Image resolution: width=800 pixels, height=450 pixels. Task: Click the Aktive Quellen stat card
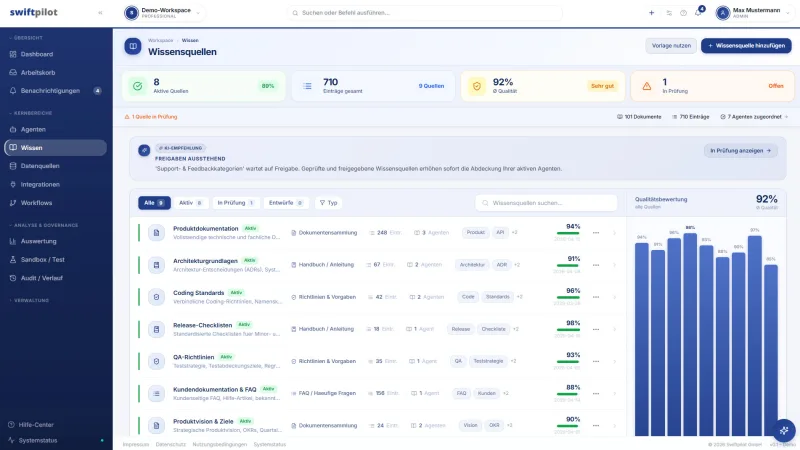point(204,86)
